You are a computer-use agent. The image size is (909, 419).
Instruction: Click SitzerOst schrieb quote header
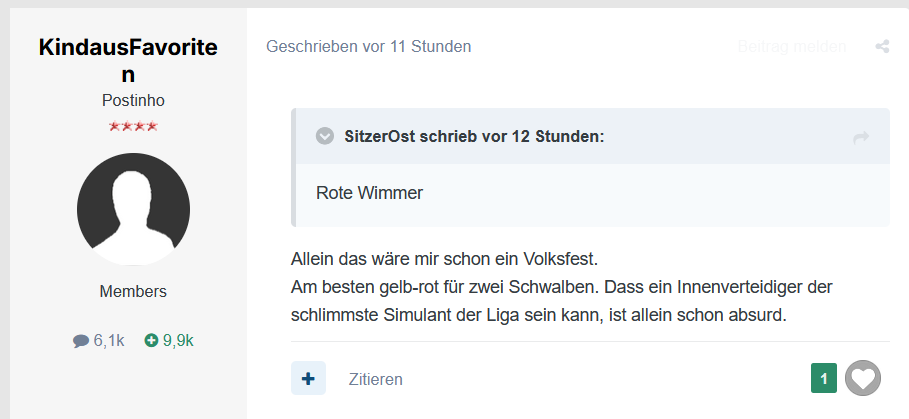(x=474, y=137)
